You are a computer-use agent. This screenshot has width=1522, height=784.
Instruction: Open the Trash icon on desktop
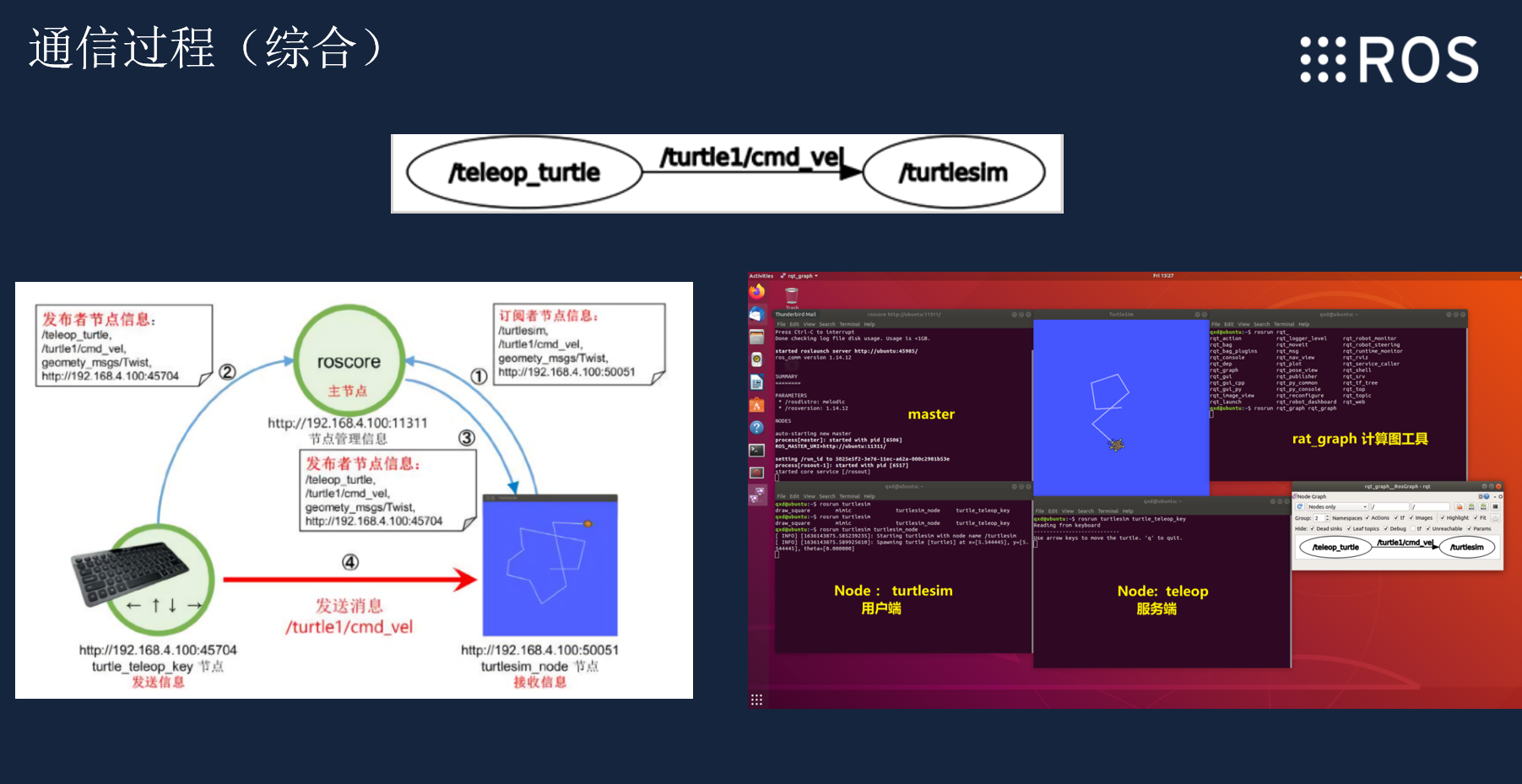point(792,295)
